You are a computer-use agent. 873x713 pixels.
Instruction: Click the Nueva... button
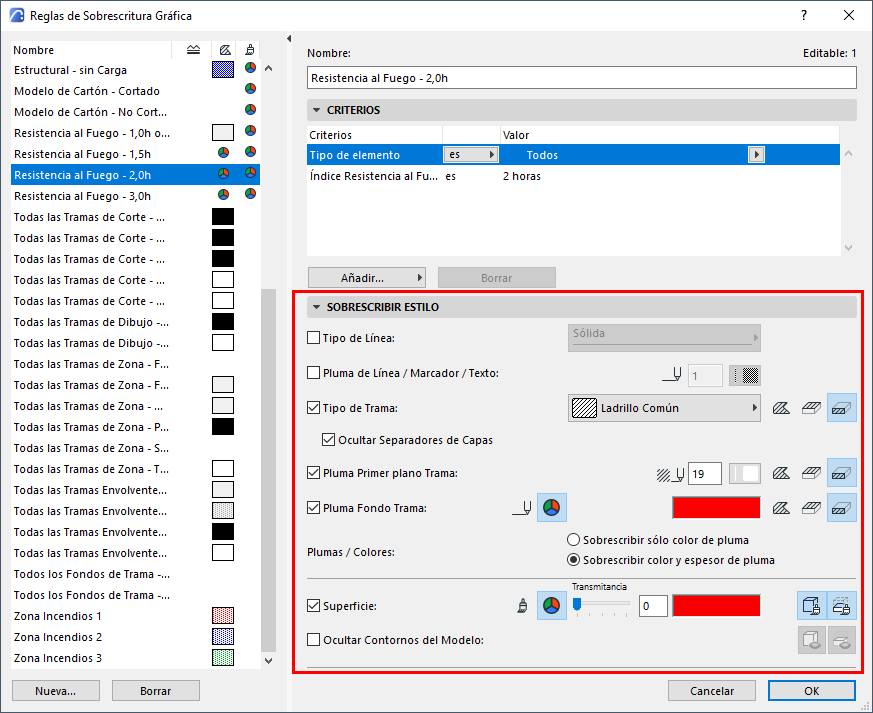pyautogui.click(x=56, y=691)
